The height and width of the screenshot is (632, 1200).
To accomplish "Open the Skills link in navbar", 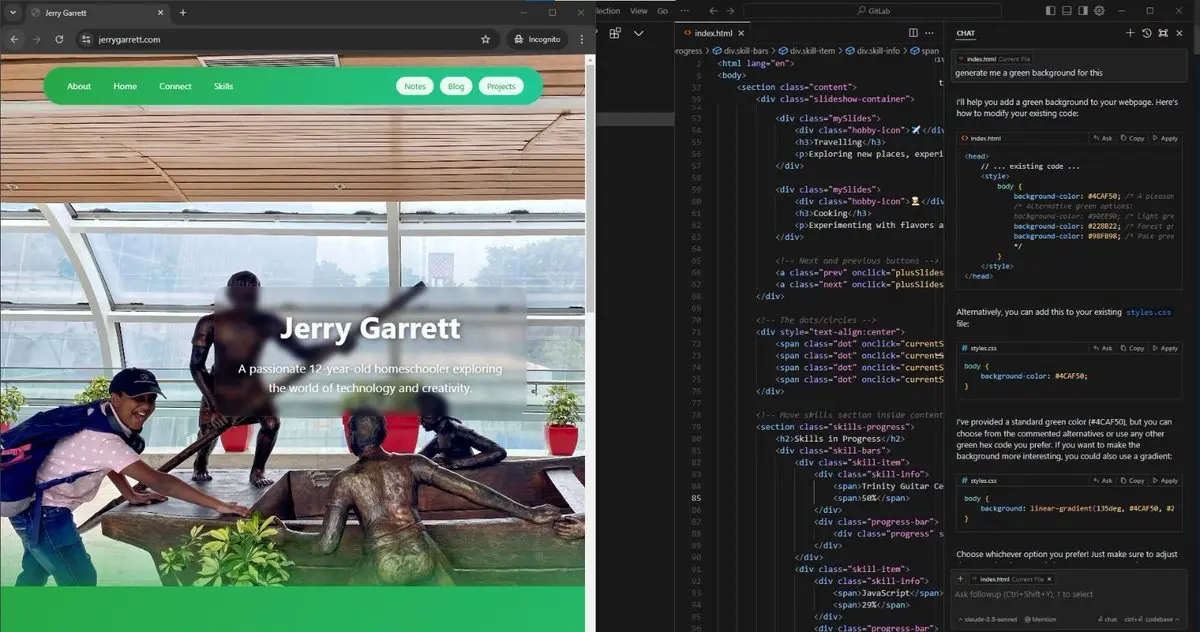I will click(223, 86).
